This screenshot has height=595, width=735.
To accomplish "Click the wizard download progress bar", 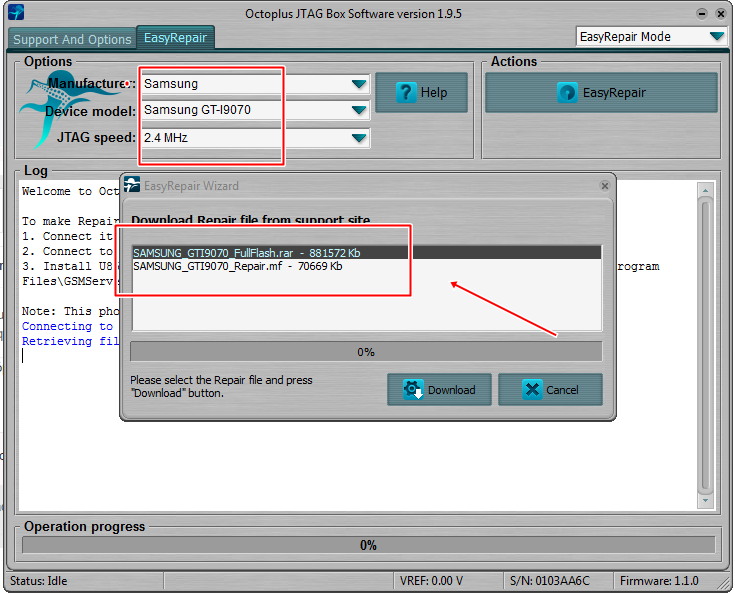I will (x=366, y=352).
